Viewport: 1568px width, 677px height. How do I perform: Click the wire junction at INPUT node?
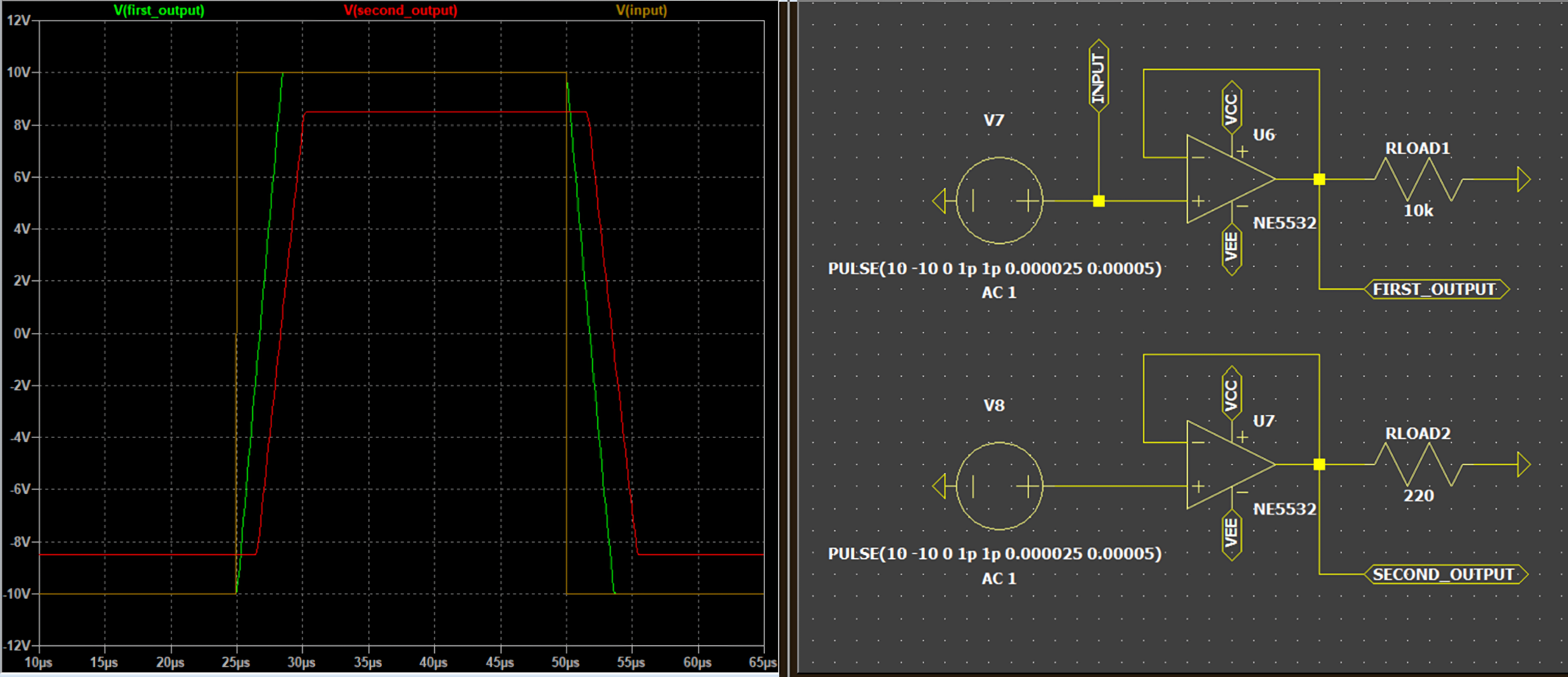point(1099,201)
